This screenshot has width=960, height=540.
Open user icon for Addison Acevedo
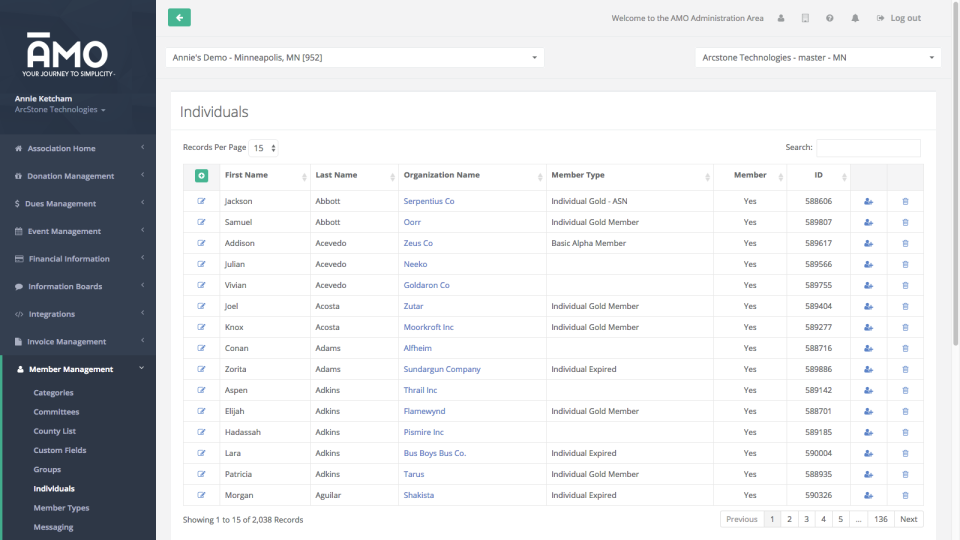[x=868, y=243]
